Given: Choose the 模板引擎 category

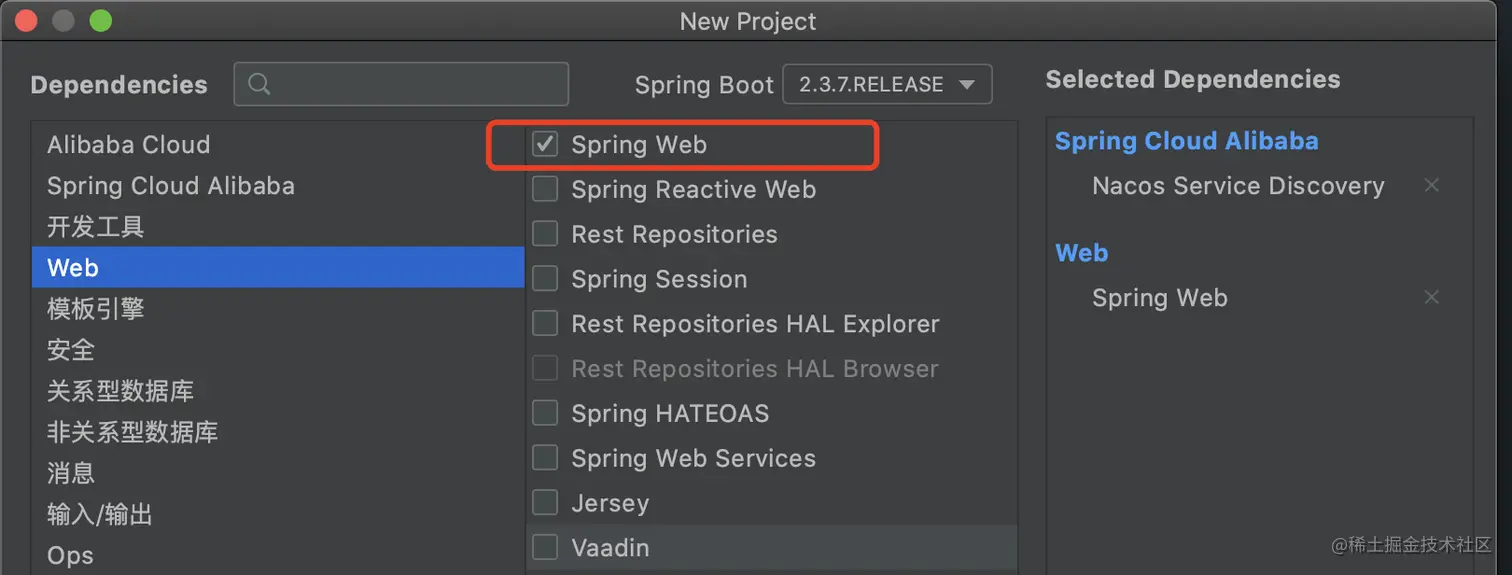Looking at the screenshot, I should click(95, 309).
